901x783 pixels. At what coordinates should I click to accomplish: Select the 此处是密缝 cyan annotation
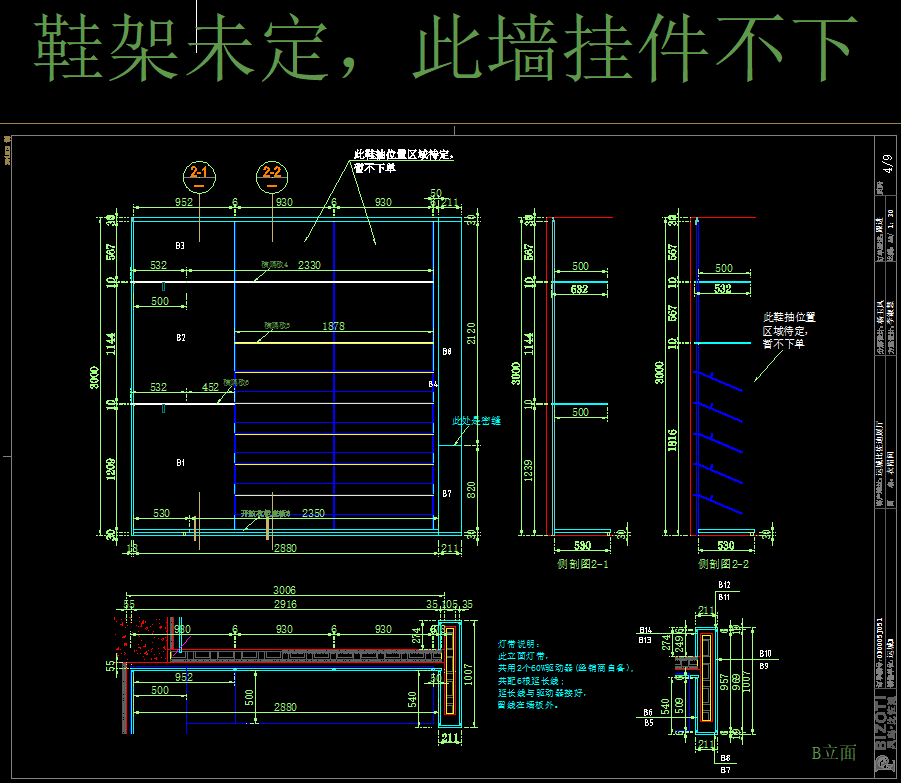click(476, 421)
